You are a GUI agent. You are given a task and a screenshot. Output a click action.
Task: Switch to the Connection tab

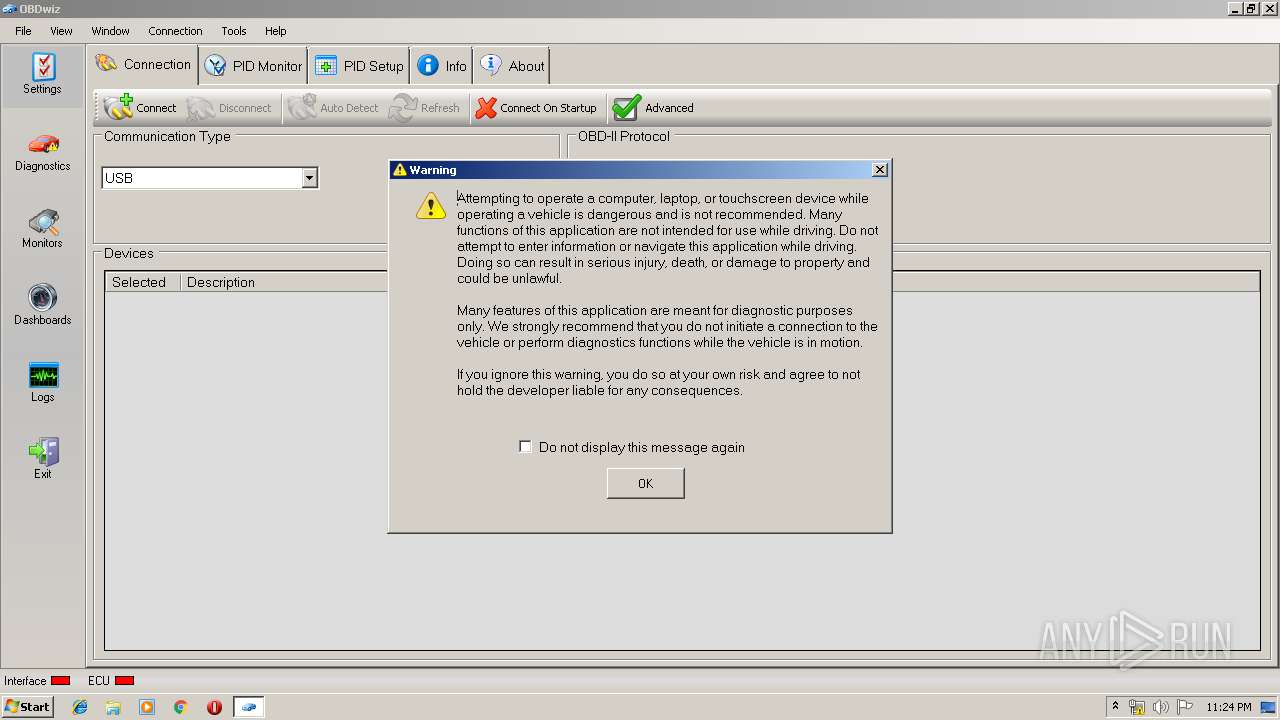click(144, 65)
